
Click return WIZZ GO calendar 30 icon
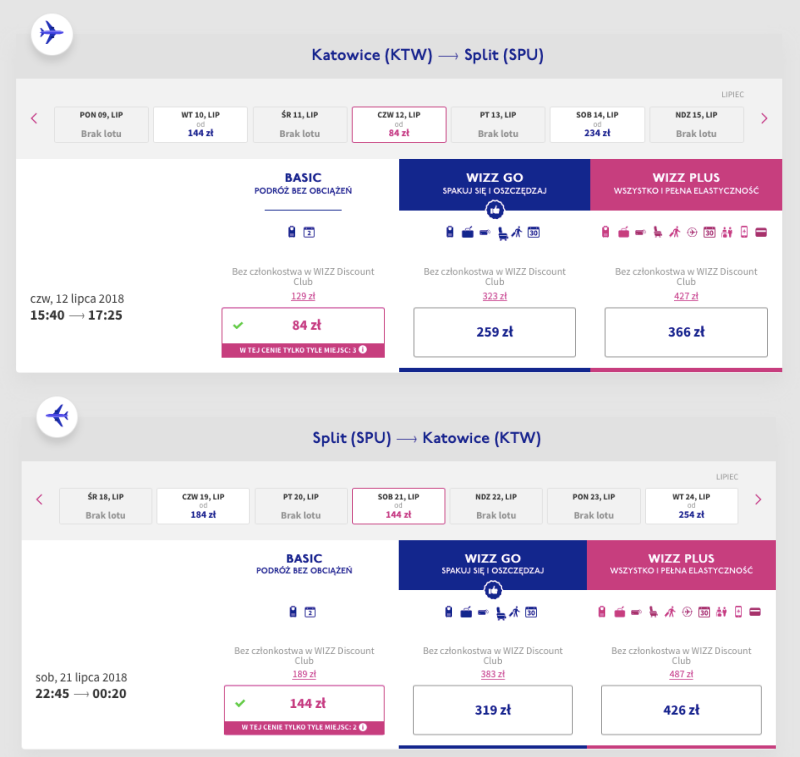[531, 612]
